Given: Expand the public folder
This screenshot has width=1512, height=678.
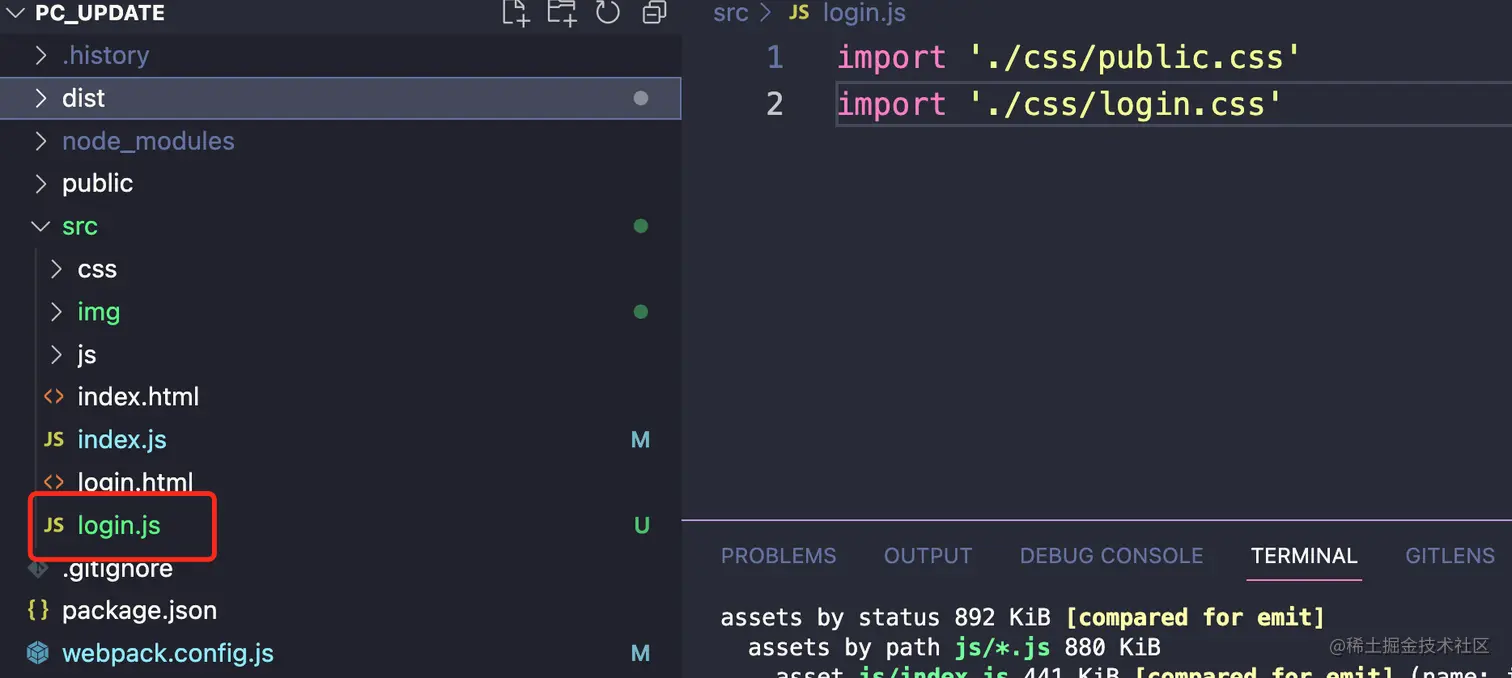Looking at the screenshot, I should 40,183.
